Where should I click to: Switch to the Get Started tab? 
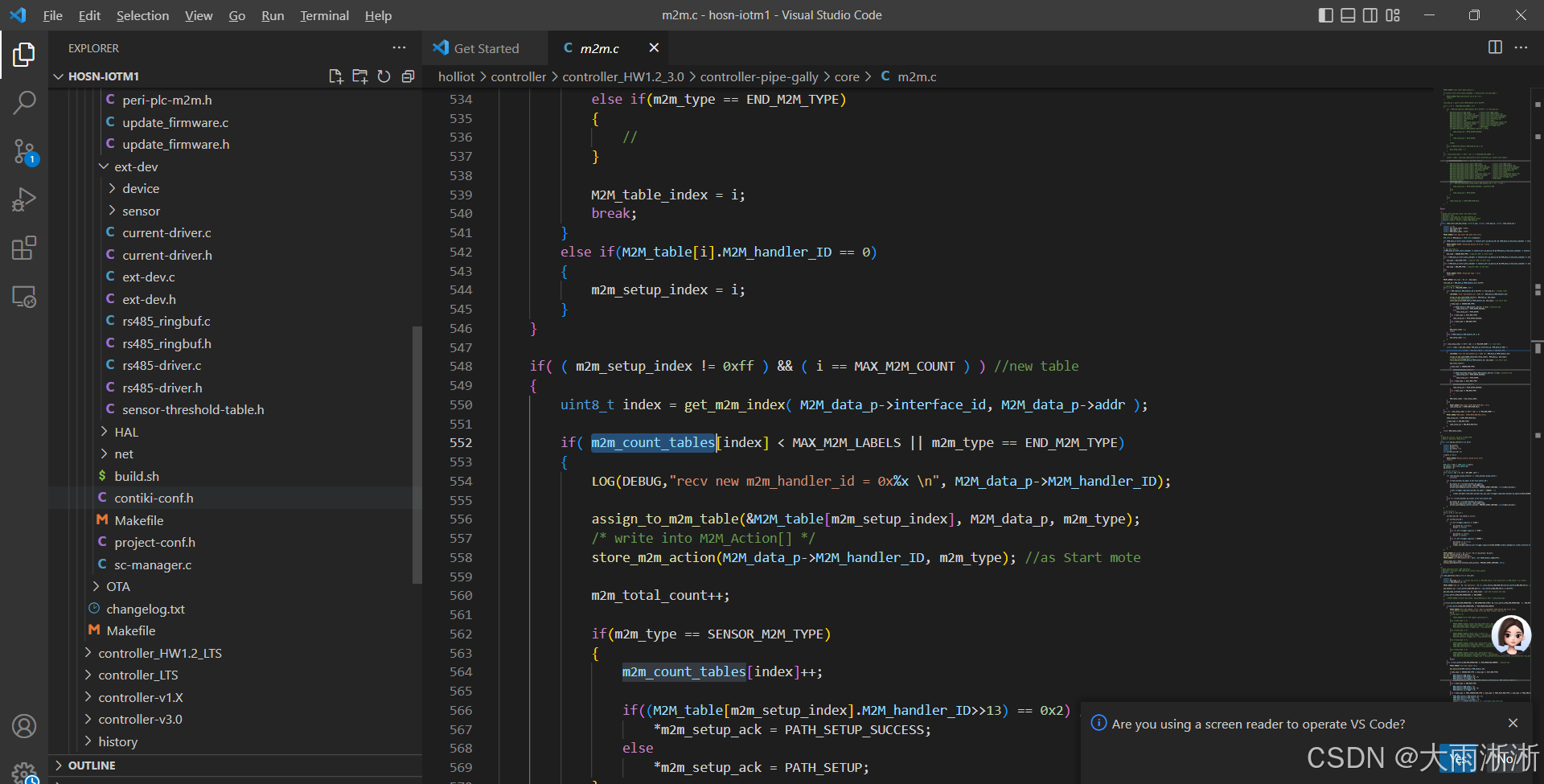483,47
